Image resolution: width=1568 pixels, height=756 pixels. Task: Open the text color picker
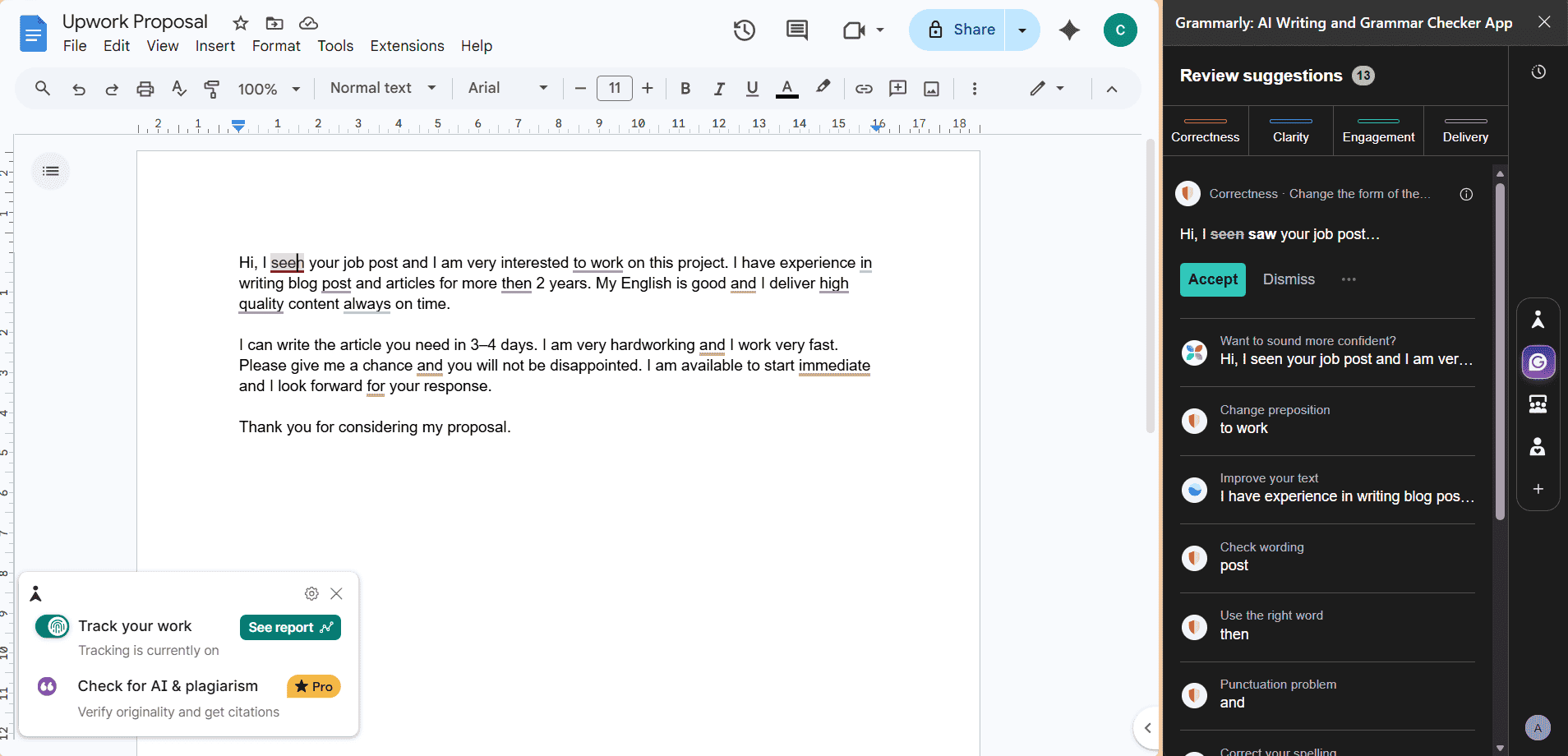(x=787, y=88)
